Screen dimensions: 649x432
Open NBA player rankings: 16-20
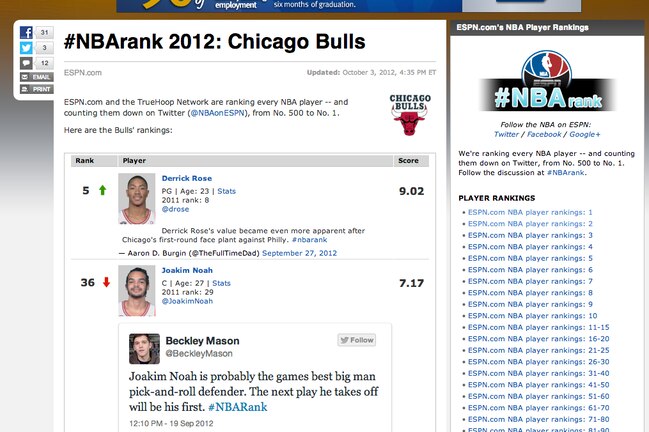538,339
